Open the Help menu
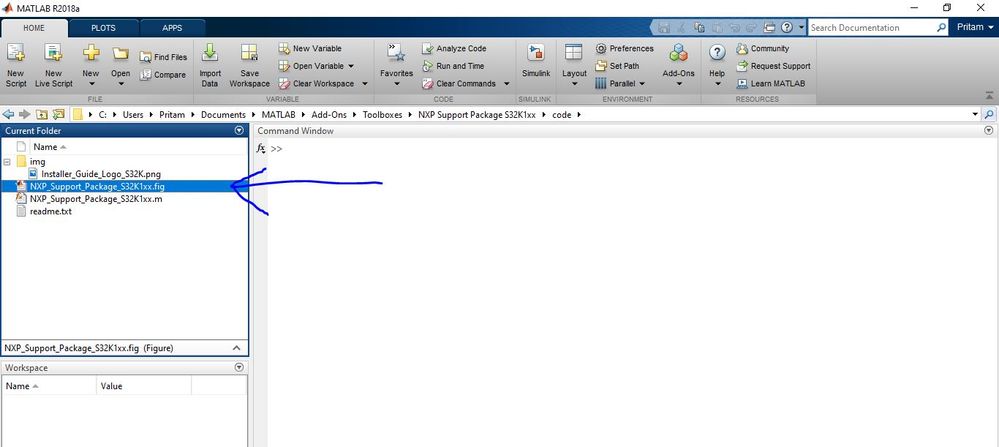The height and width of the screenshot is (447, 999). (717, 66)
